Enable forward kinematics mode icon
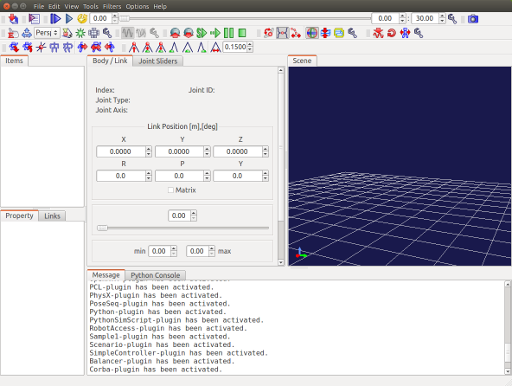The height and width of the screenshot is (386, 512). (269, 33)
